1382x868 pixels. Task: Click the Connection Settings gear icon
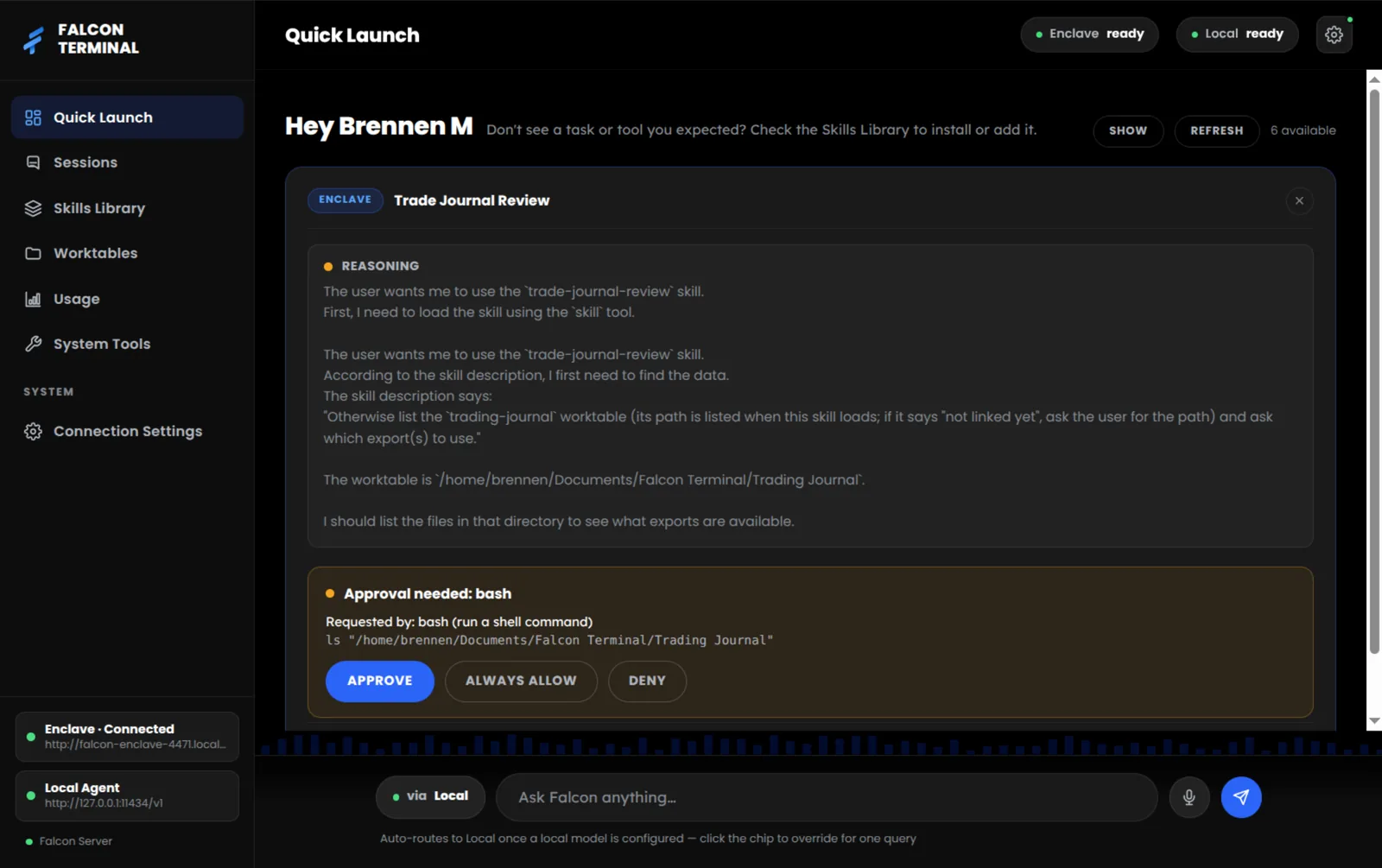pyautogui.click(x=33, y=431)
